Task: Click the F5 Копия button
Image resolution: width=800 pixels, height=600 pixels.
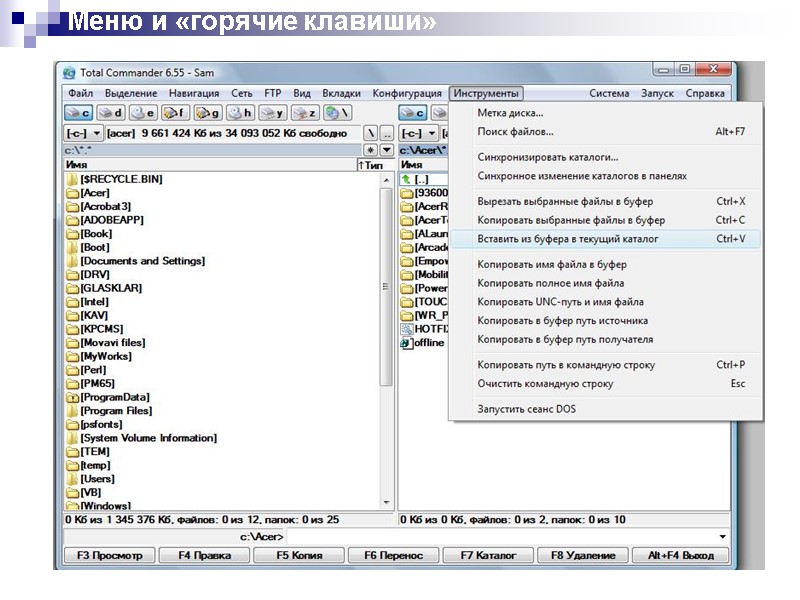Action: (302, 555)
